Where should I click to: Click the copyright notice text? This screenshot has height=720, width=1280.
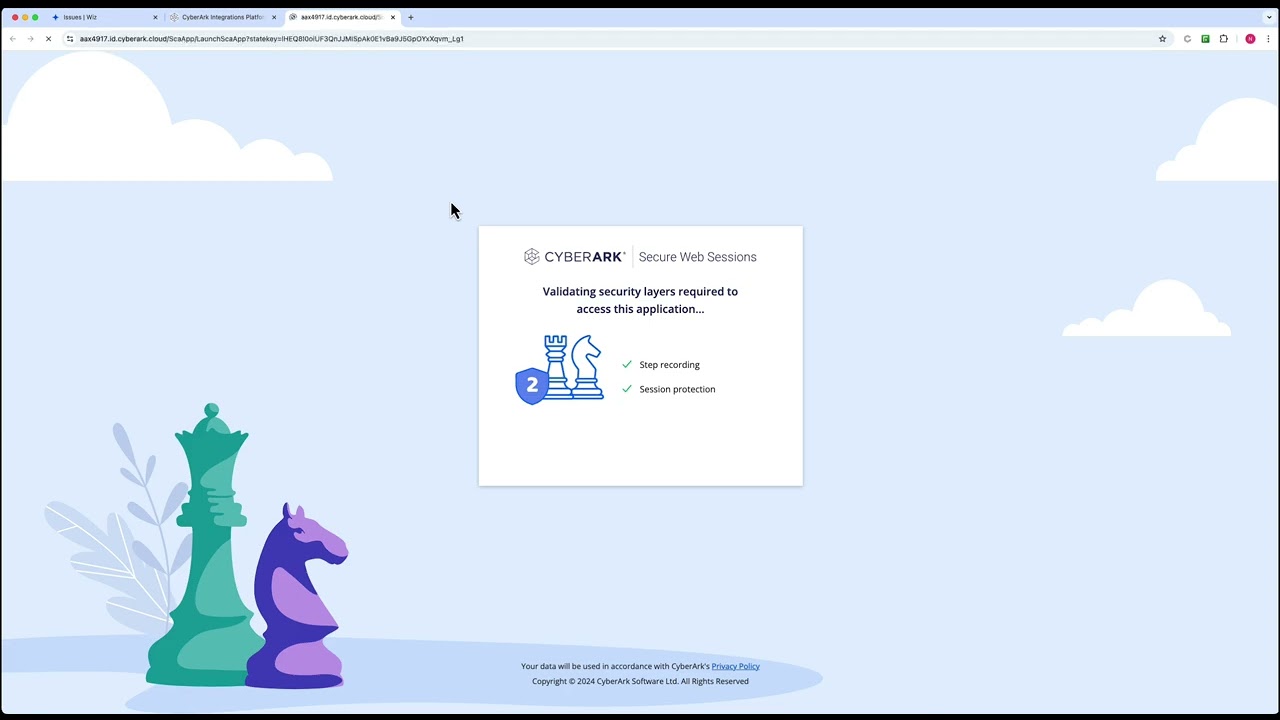(x=640, y=681)
